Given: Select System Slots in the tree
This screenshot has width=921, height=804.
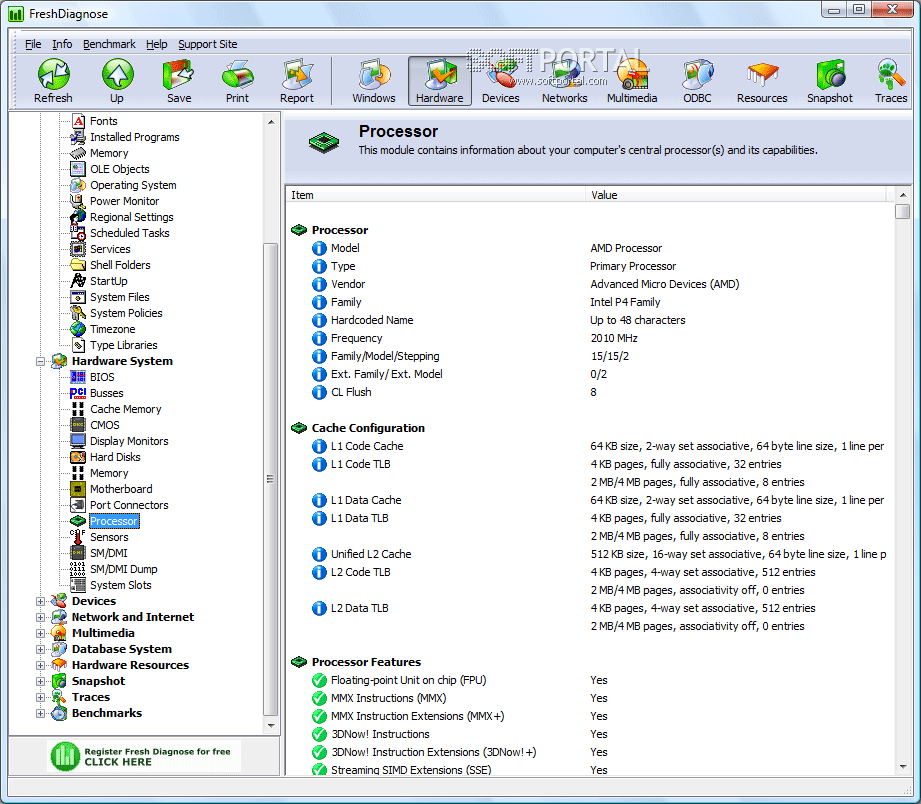Looking at the screenshot, I should [120, 585].
